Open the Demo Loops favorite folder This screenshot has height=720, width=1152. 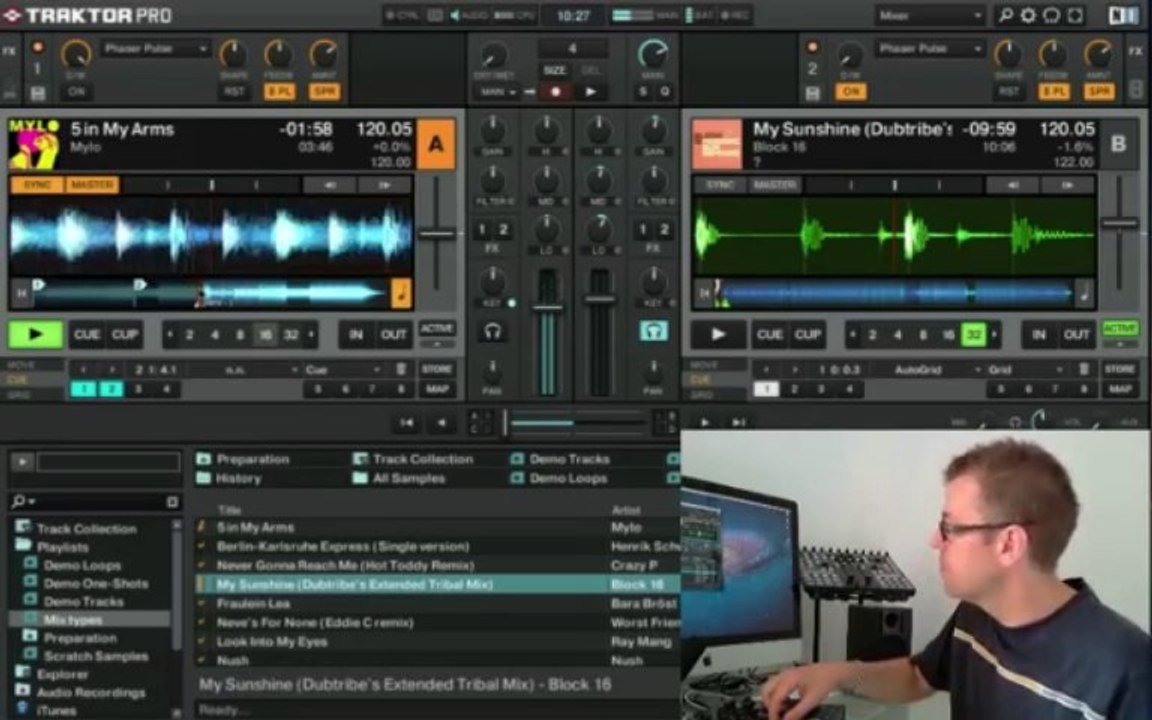click(559, 478)
